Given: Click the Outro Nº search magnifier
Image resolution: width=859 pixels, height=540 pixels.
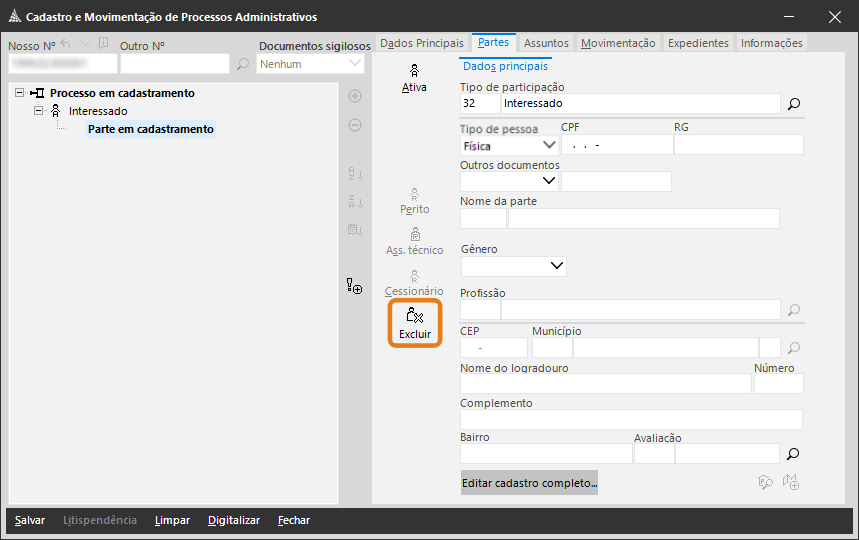Looking at the screenshot, I should click(242, 64).
